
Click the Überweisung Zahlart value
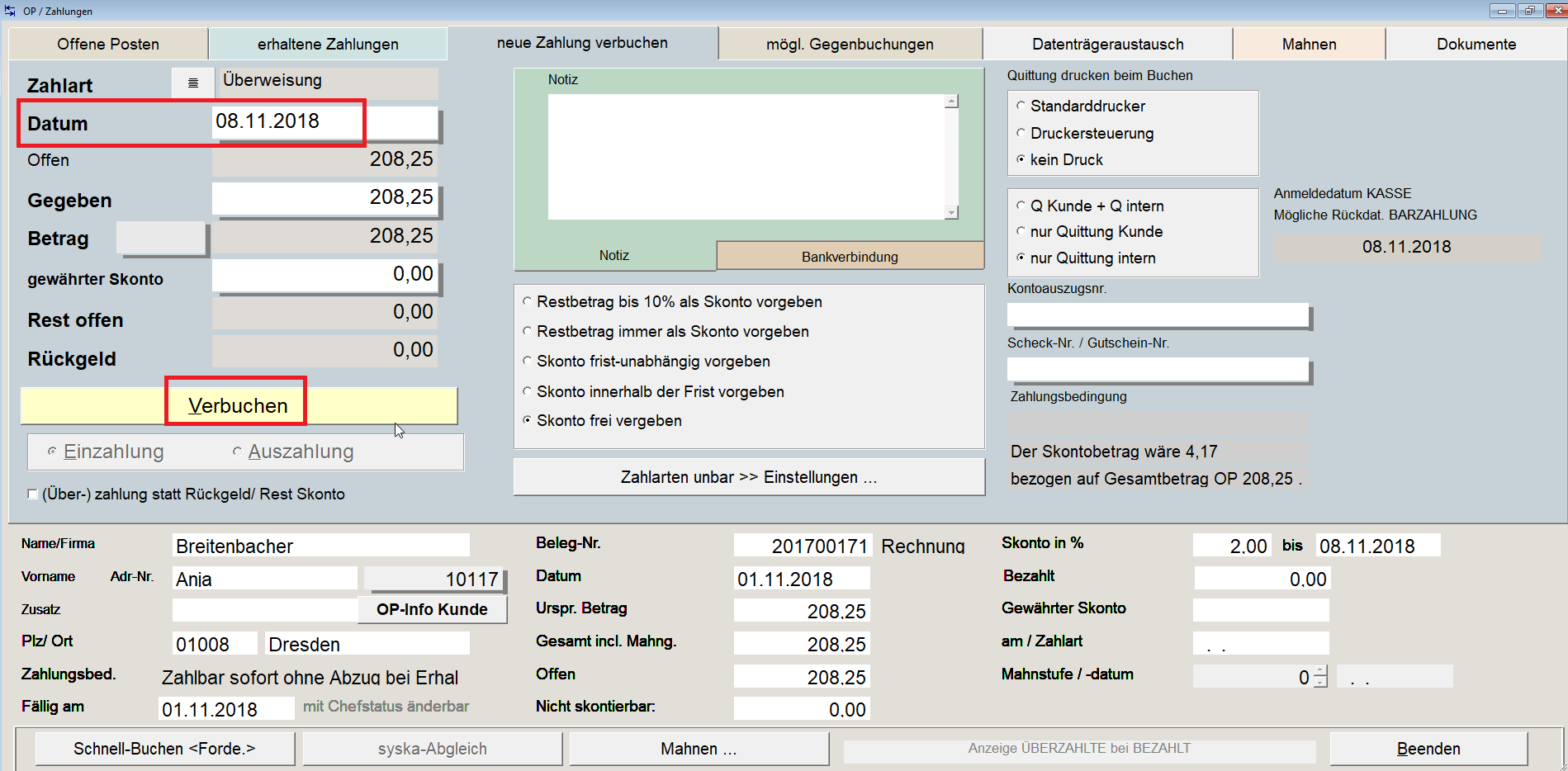[x=327, y=82]
